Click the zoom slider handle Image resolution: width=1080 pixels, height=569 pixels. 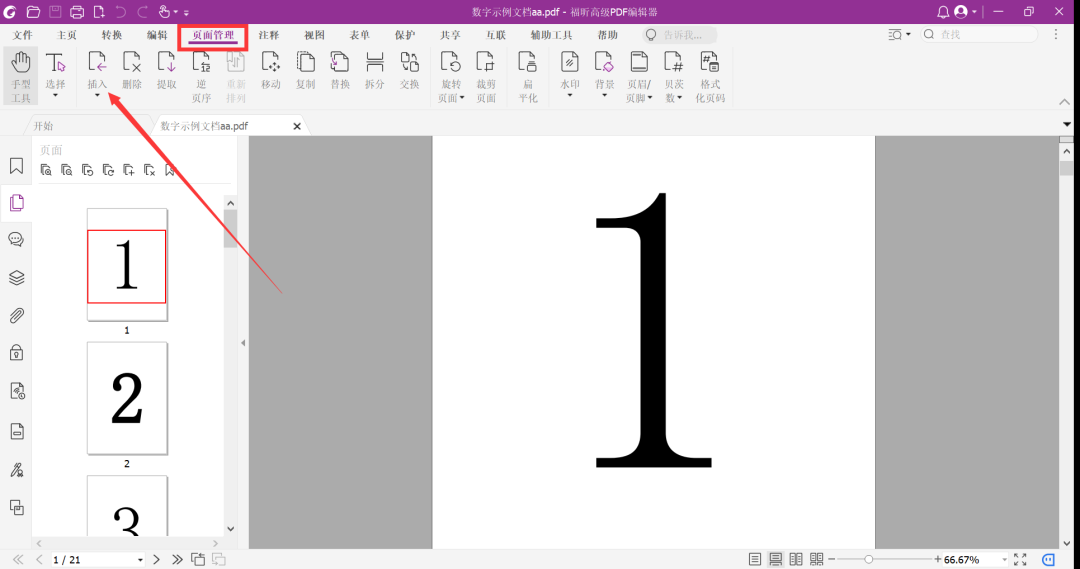[869, 559]
